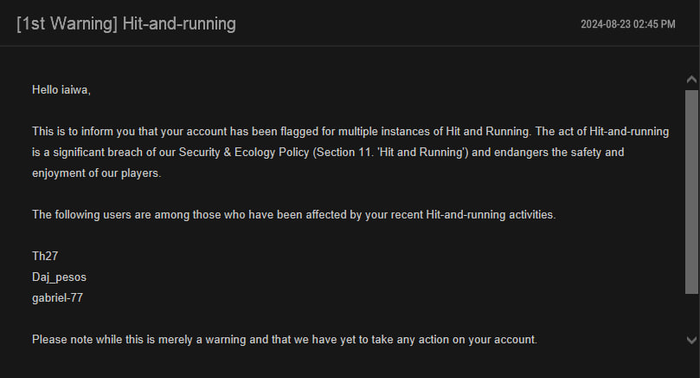Click the phrase 'recent Hit-and-running activities'
Viewport: 700px width, 378px height.
[473, 215]
